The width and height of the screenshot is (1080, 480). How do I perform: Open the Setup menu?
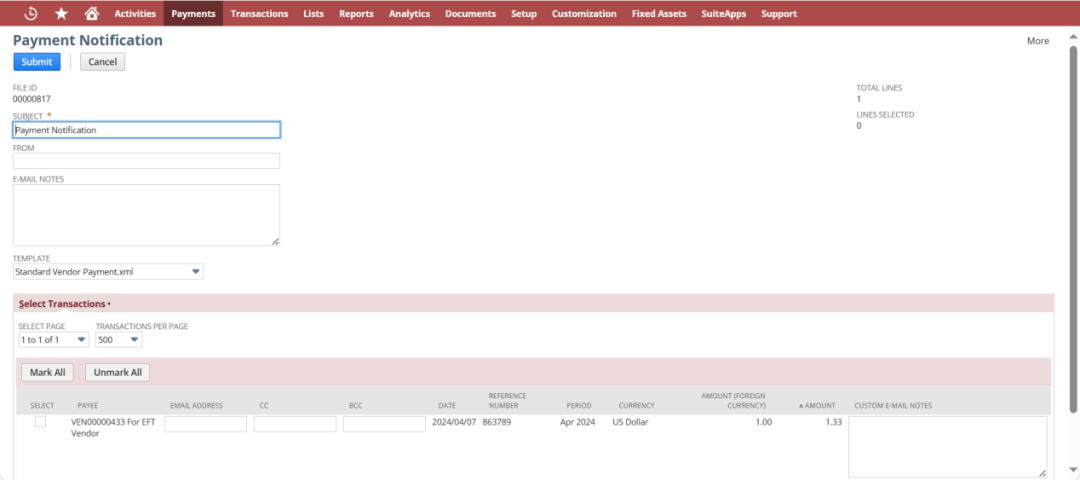(x=523, y=13)
